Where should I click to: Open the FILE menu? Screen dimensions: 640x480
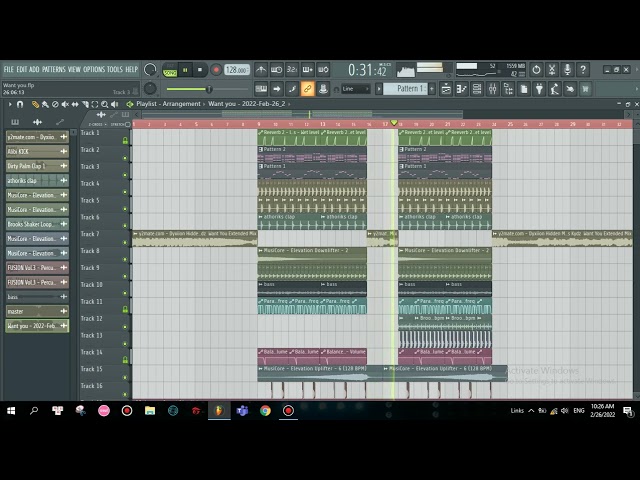tap(9, 69)
